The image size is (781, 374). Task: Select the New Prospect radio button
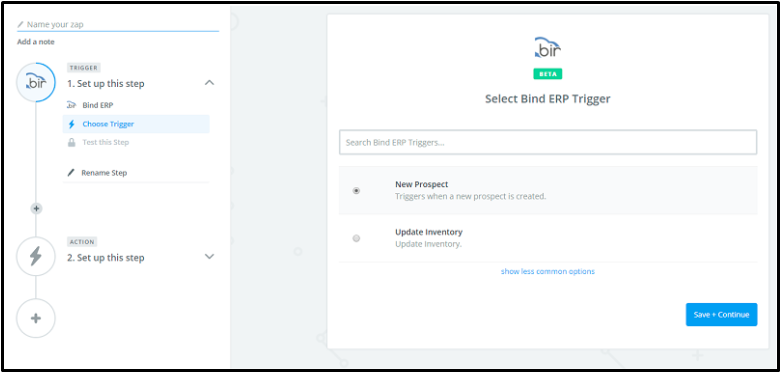[x=356, y=190]
